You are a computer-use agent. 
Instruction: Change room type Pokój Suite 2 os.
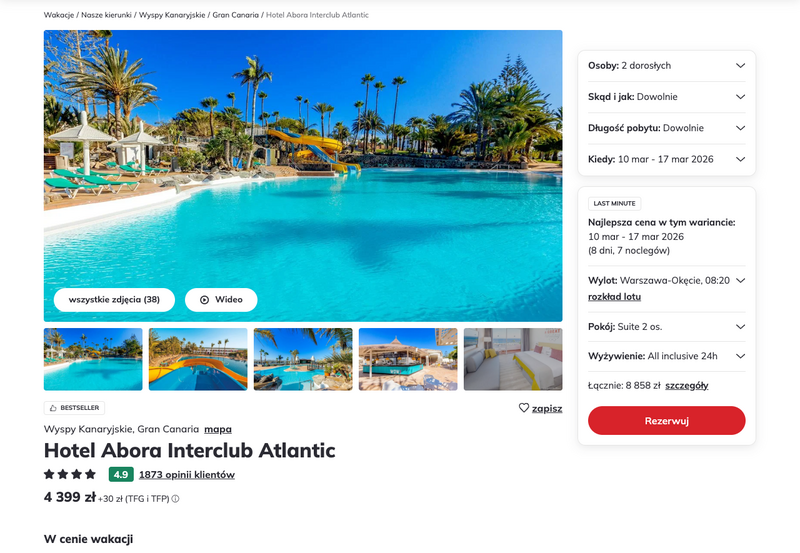666,326
